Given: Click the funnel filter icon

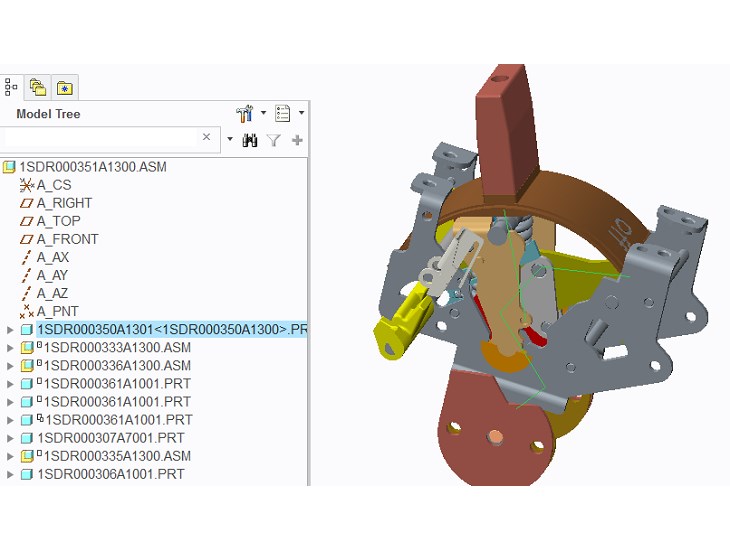Looking at the screenshot, I should [274, 140].
